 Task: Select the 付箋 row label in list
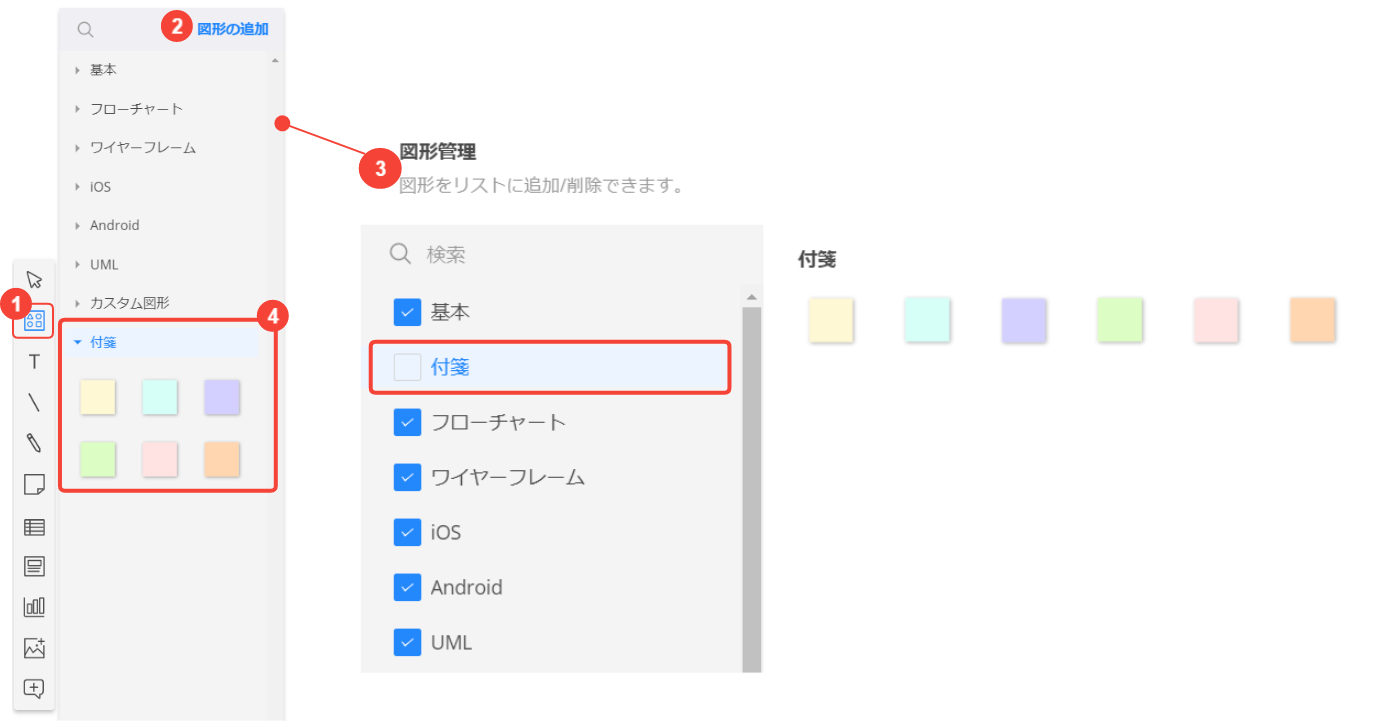pyautogui.click(x=450, y=367)
